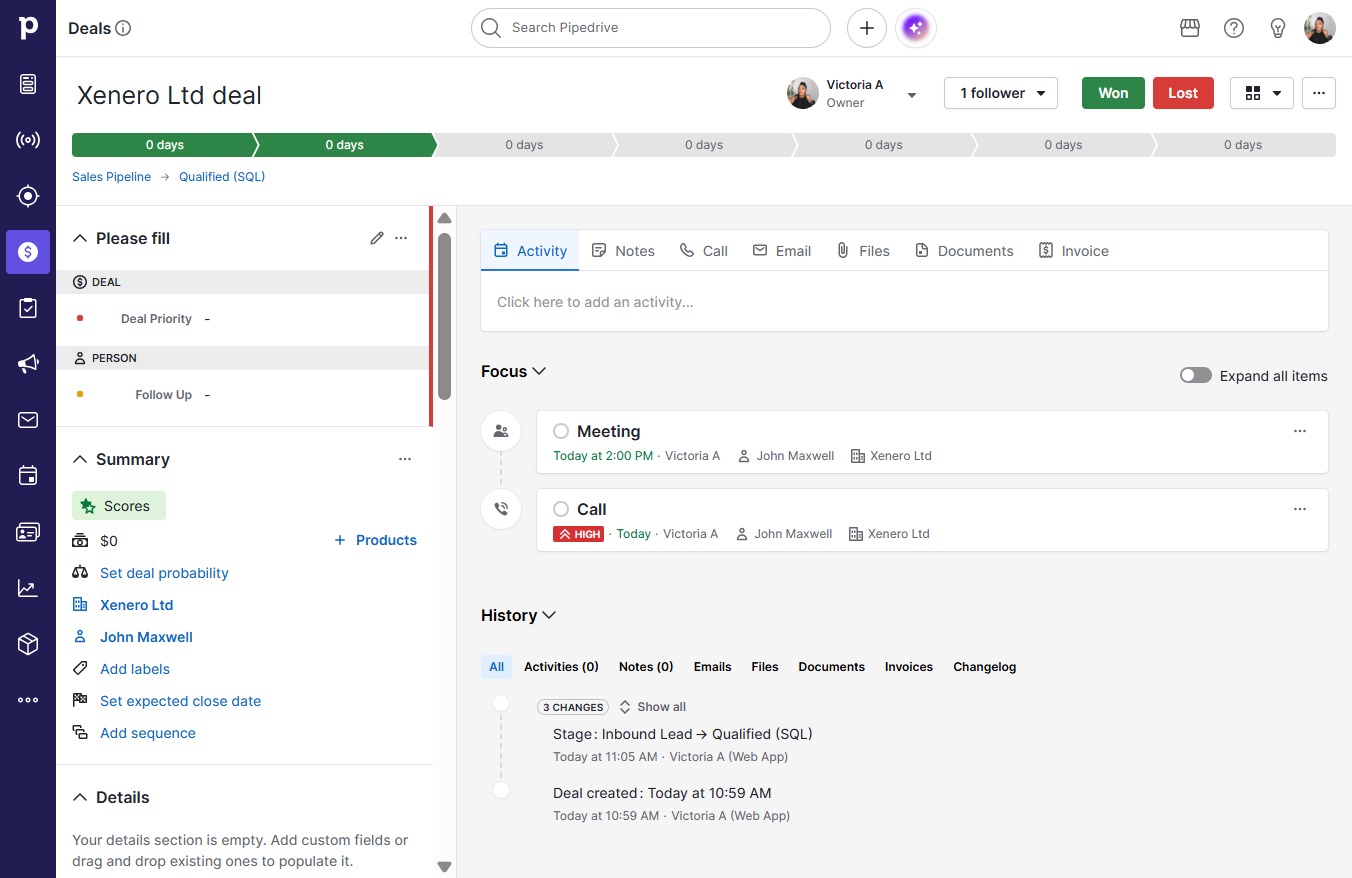1352x878 pixels.
Task: Collapse the Please fill section
Action: coord(80,238)
